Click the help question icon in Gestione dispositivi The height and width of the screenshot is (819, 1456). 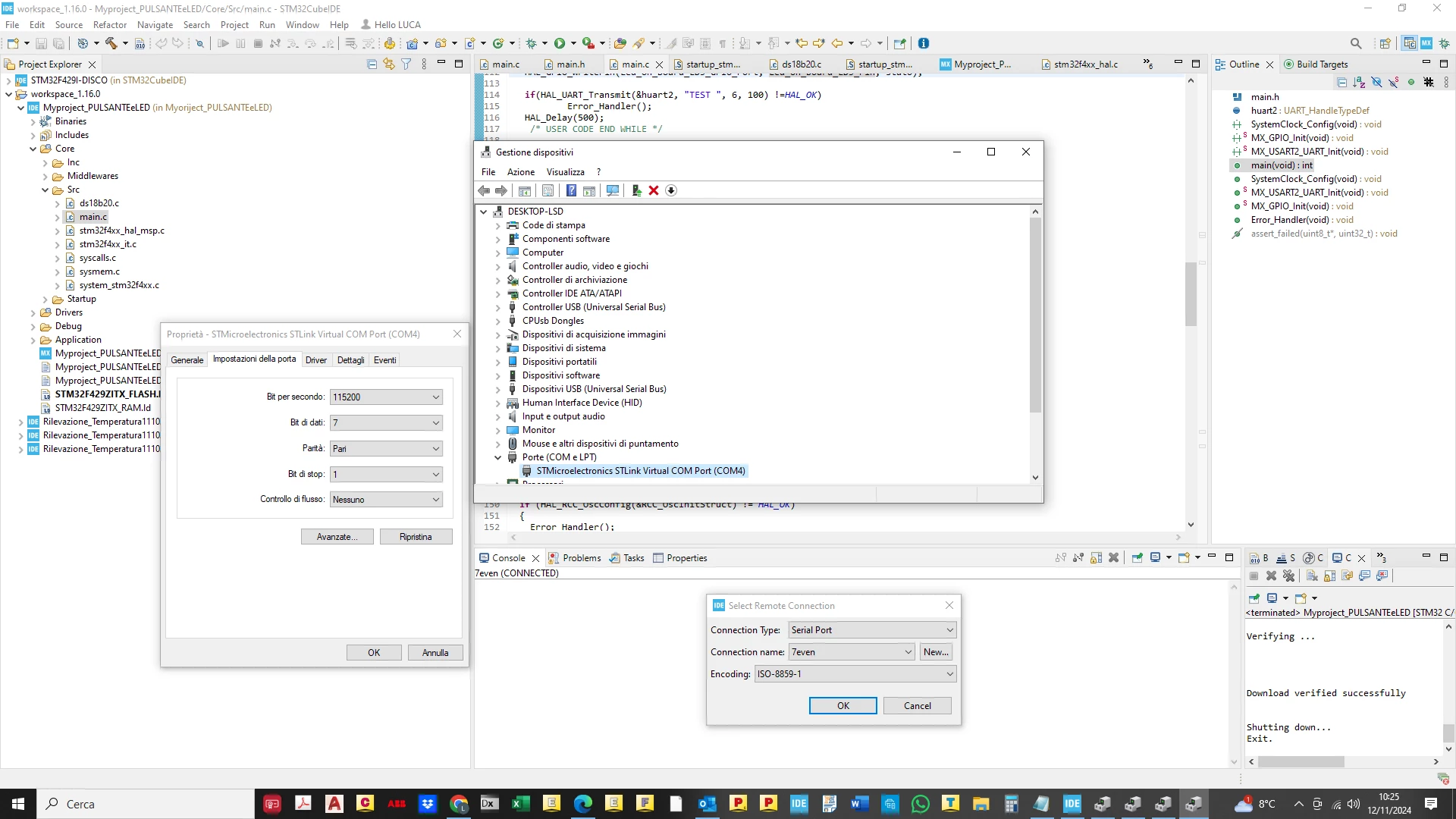pos(571,190)
